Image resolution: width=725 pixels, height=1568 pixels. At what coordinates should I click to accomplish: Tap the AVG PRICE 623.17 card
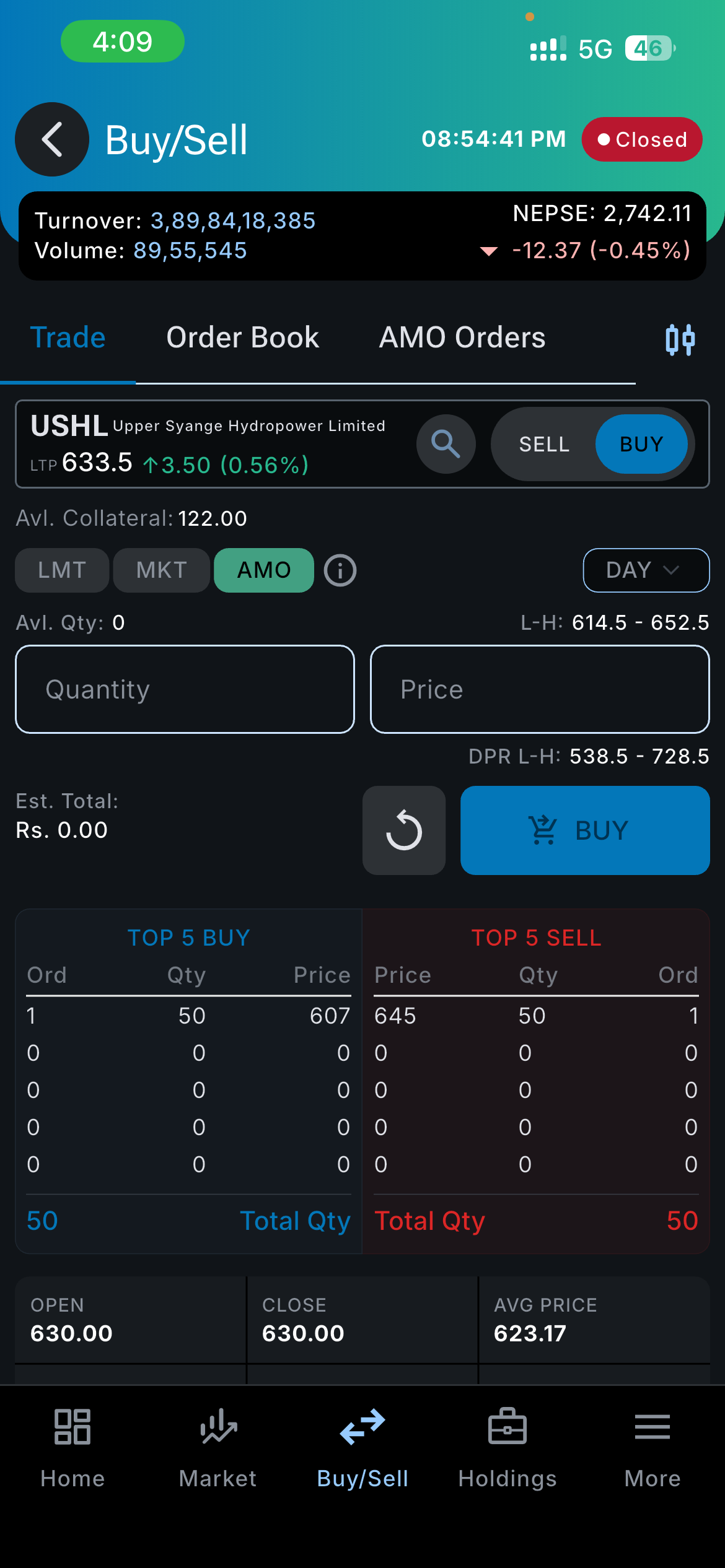coord(595,1320)
